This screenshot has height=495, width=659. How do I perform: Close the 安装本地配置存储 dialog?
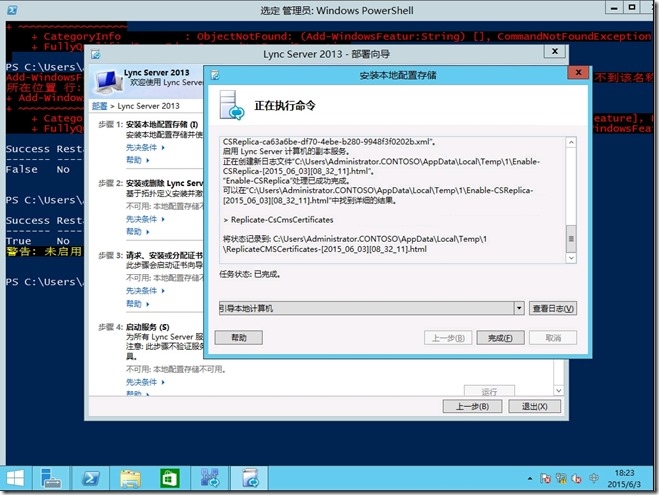[x=578, y=72]
